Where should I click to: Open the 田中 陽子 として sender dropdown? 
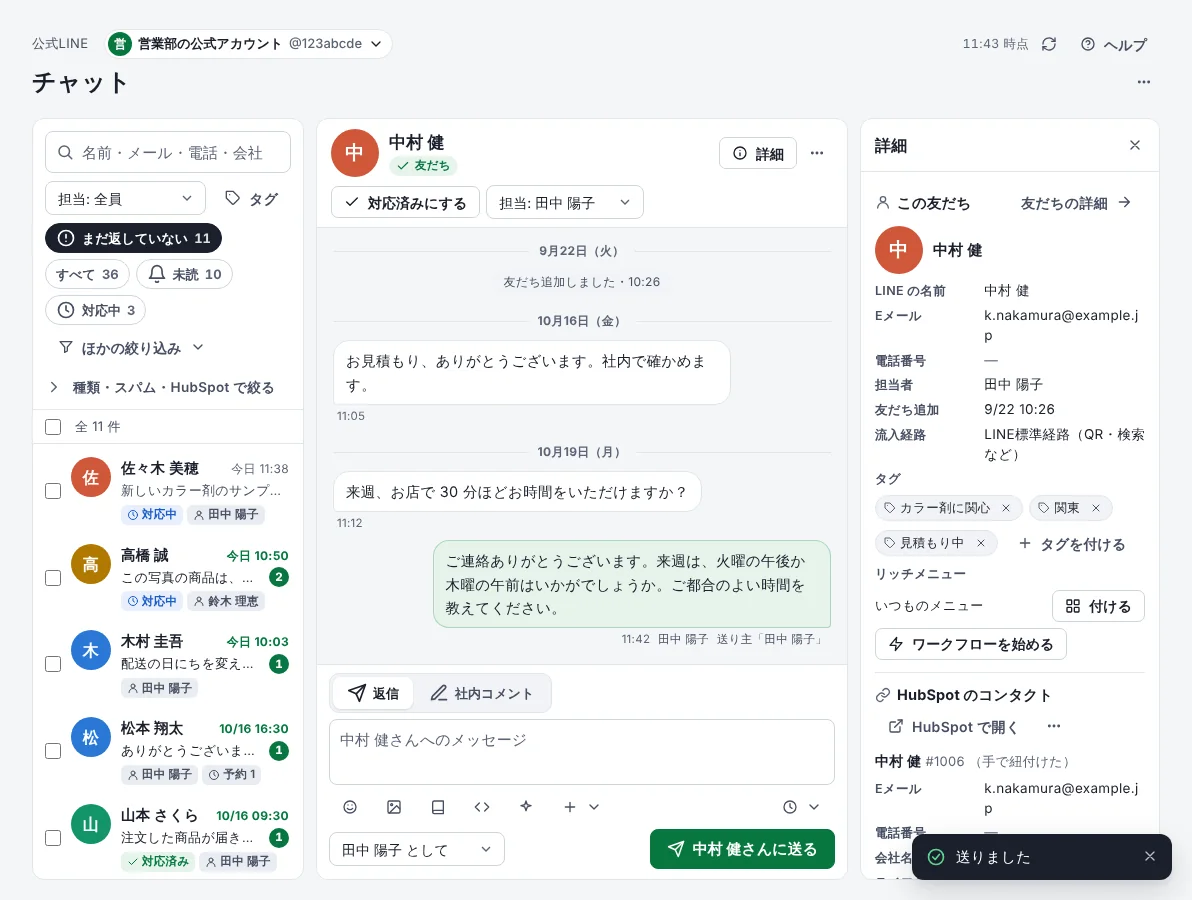tap(417, 849)
